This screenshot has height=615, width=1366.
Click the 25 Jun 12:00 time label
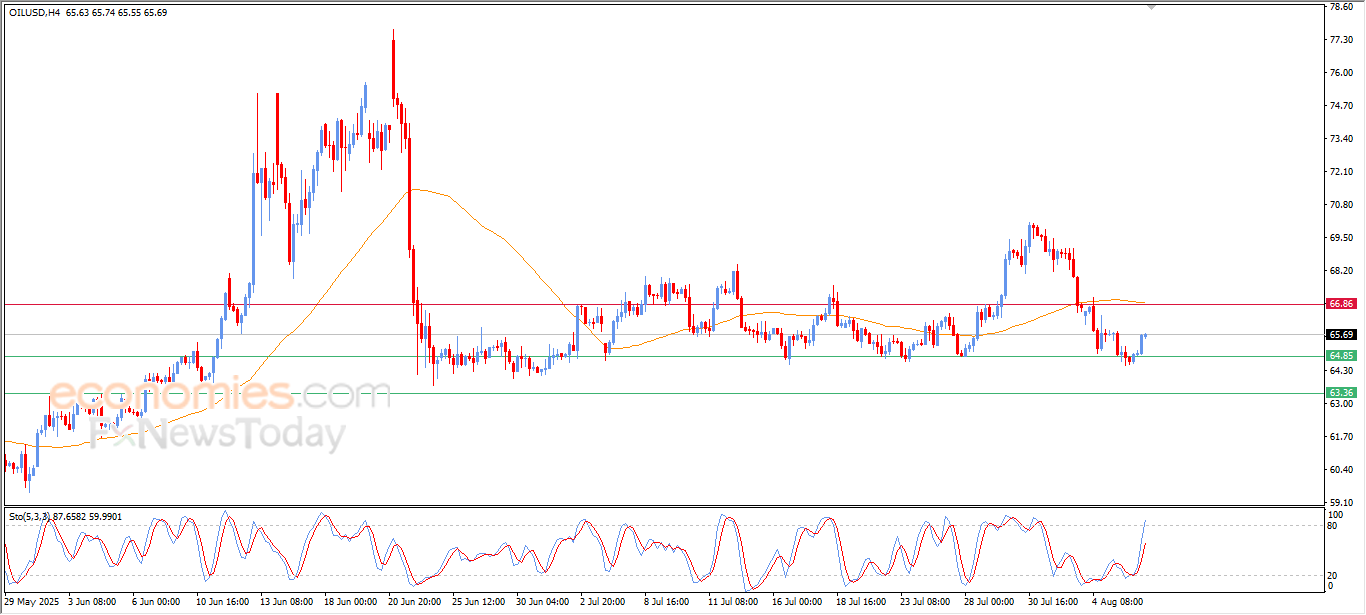pos(479,603)
